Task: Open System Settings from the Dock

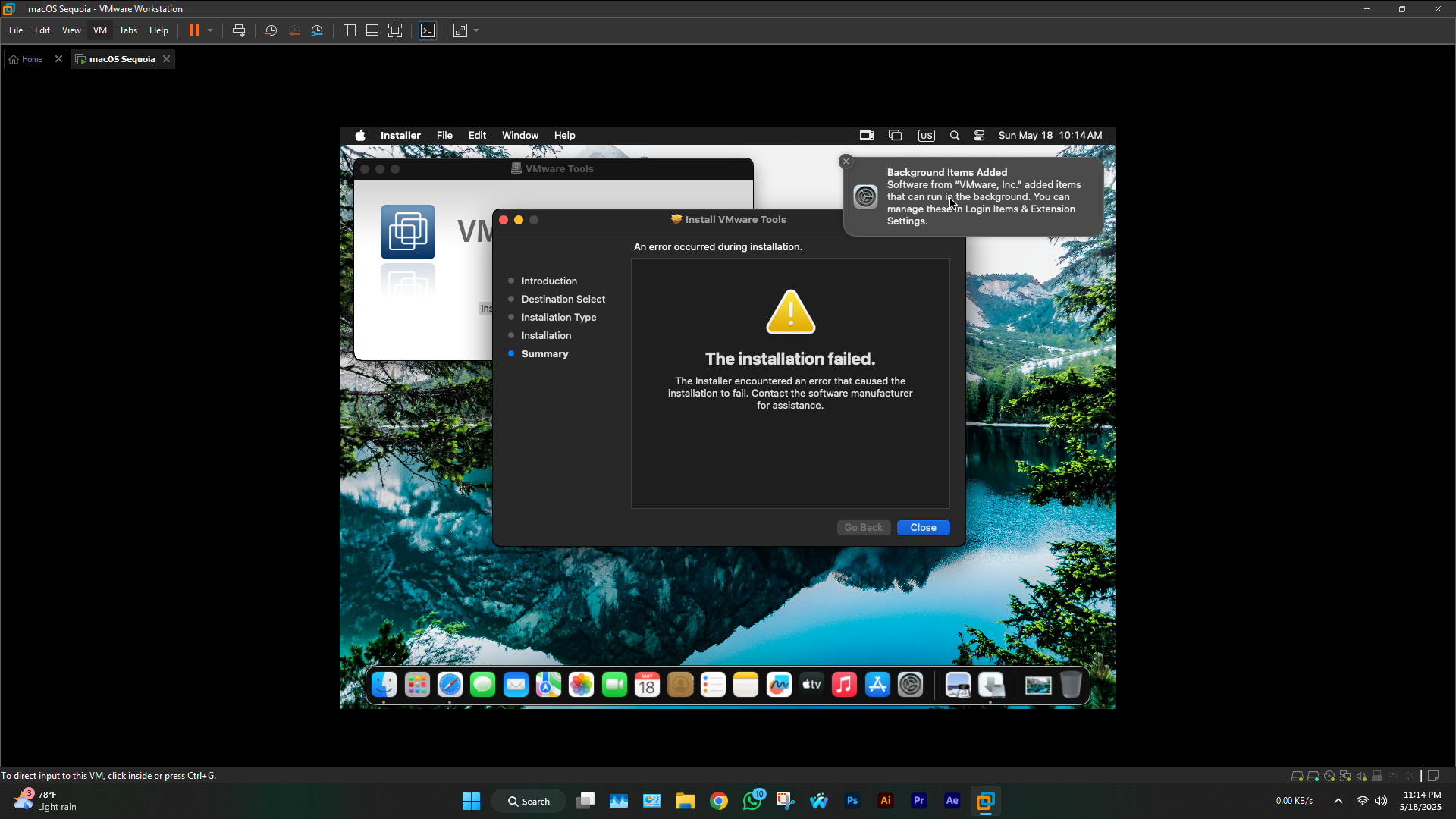Action: click(910, 685)
